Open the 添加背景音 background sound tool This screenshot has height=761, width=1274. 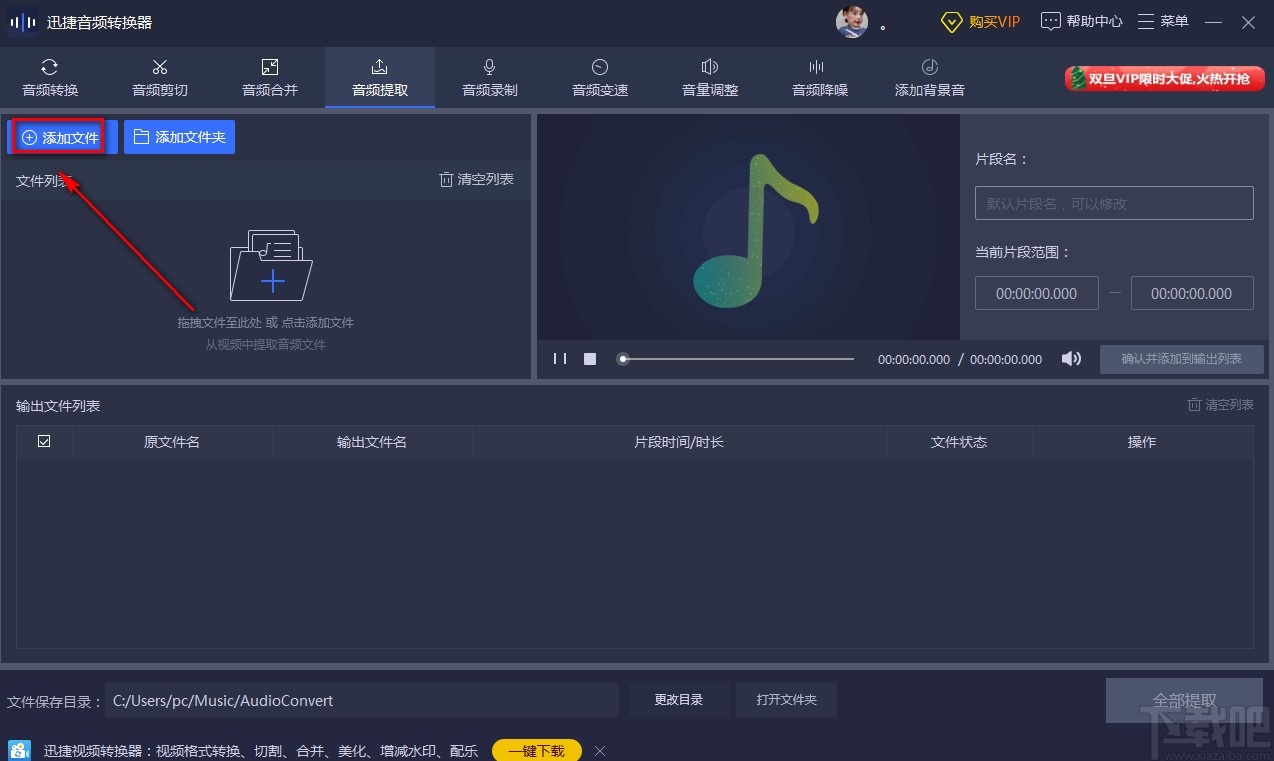[x=928, y=77]
